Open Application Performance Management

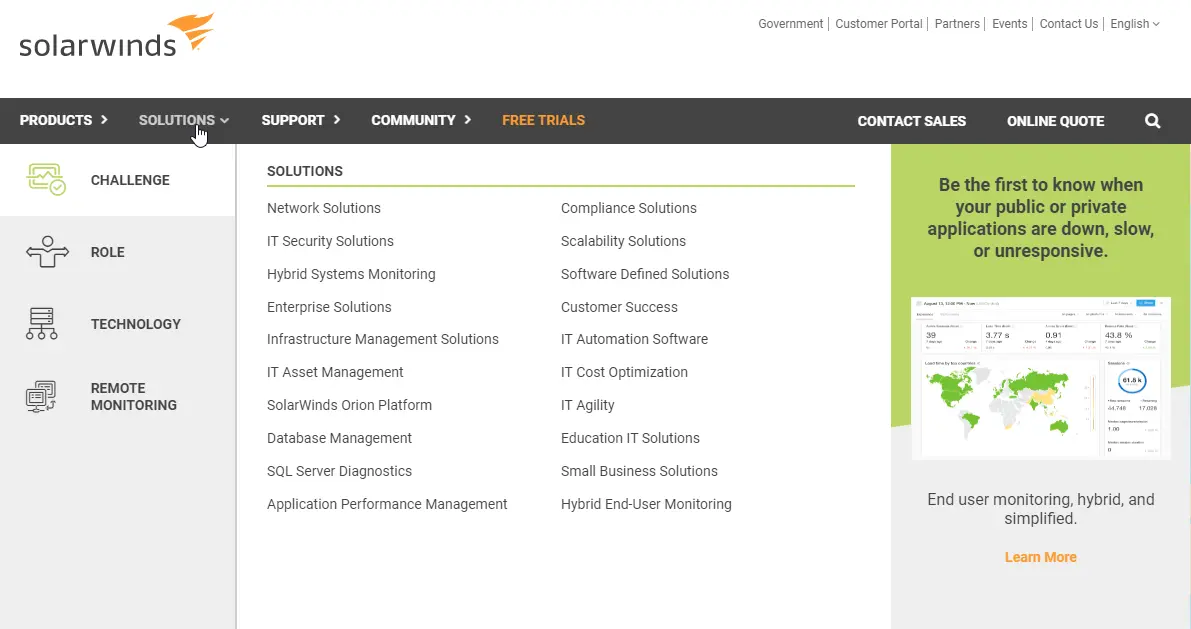387,504
